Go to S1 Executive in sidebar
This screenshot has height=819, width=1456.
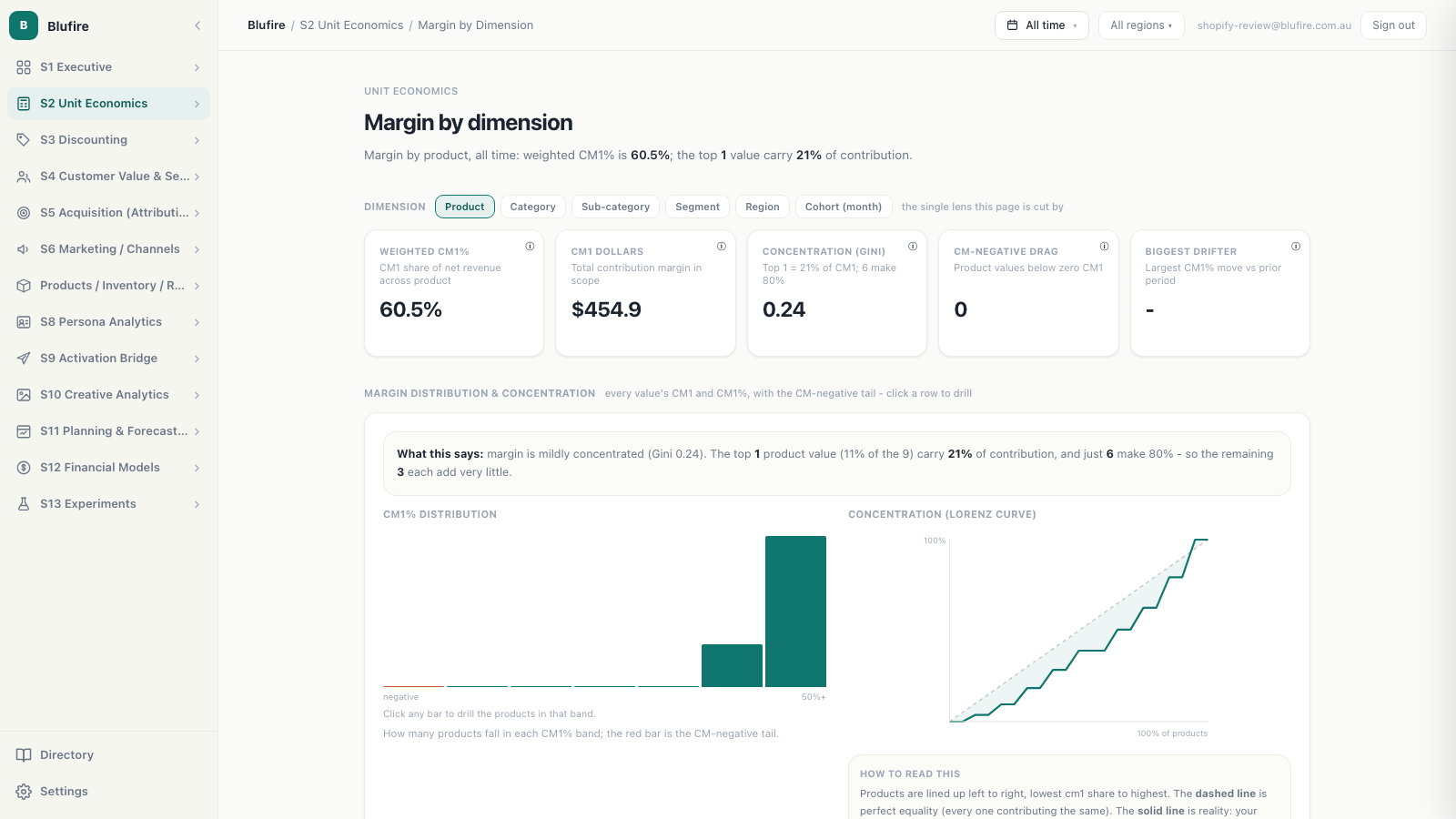pos(108,67)
